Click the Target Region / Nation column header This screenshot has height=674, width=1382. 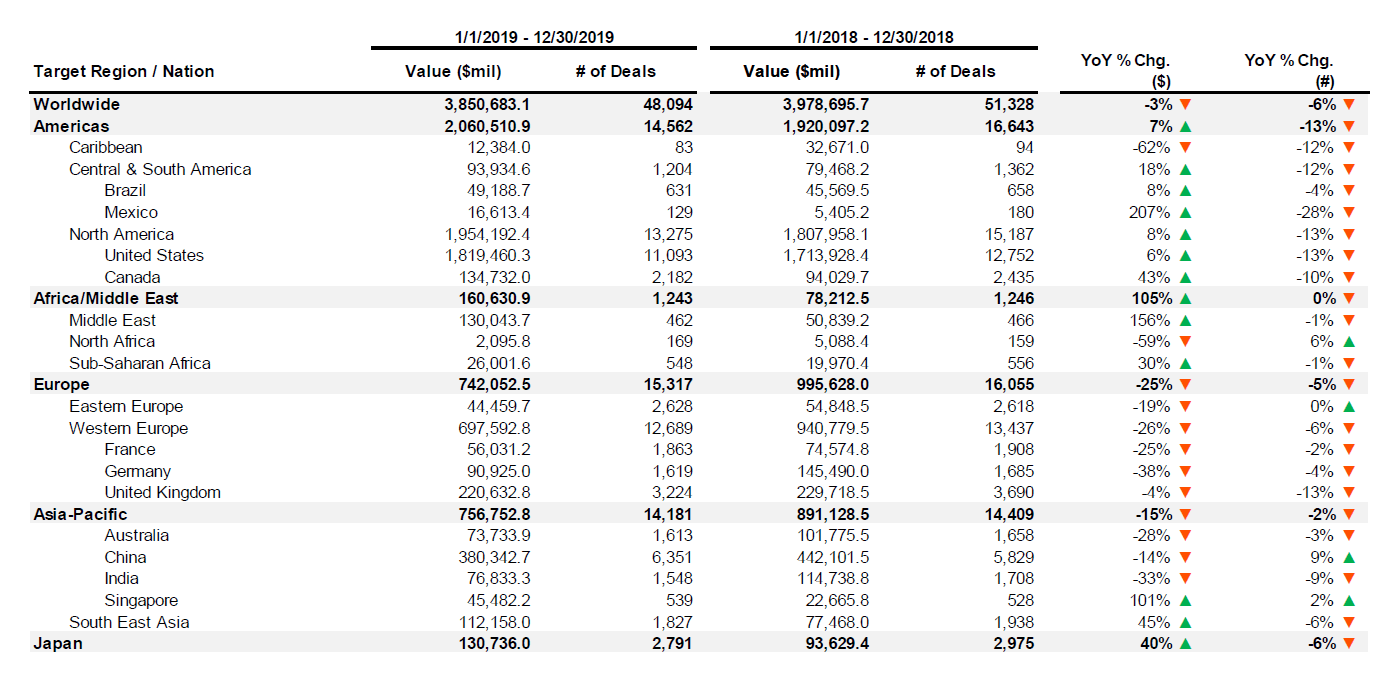click(124, 71)
